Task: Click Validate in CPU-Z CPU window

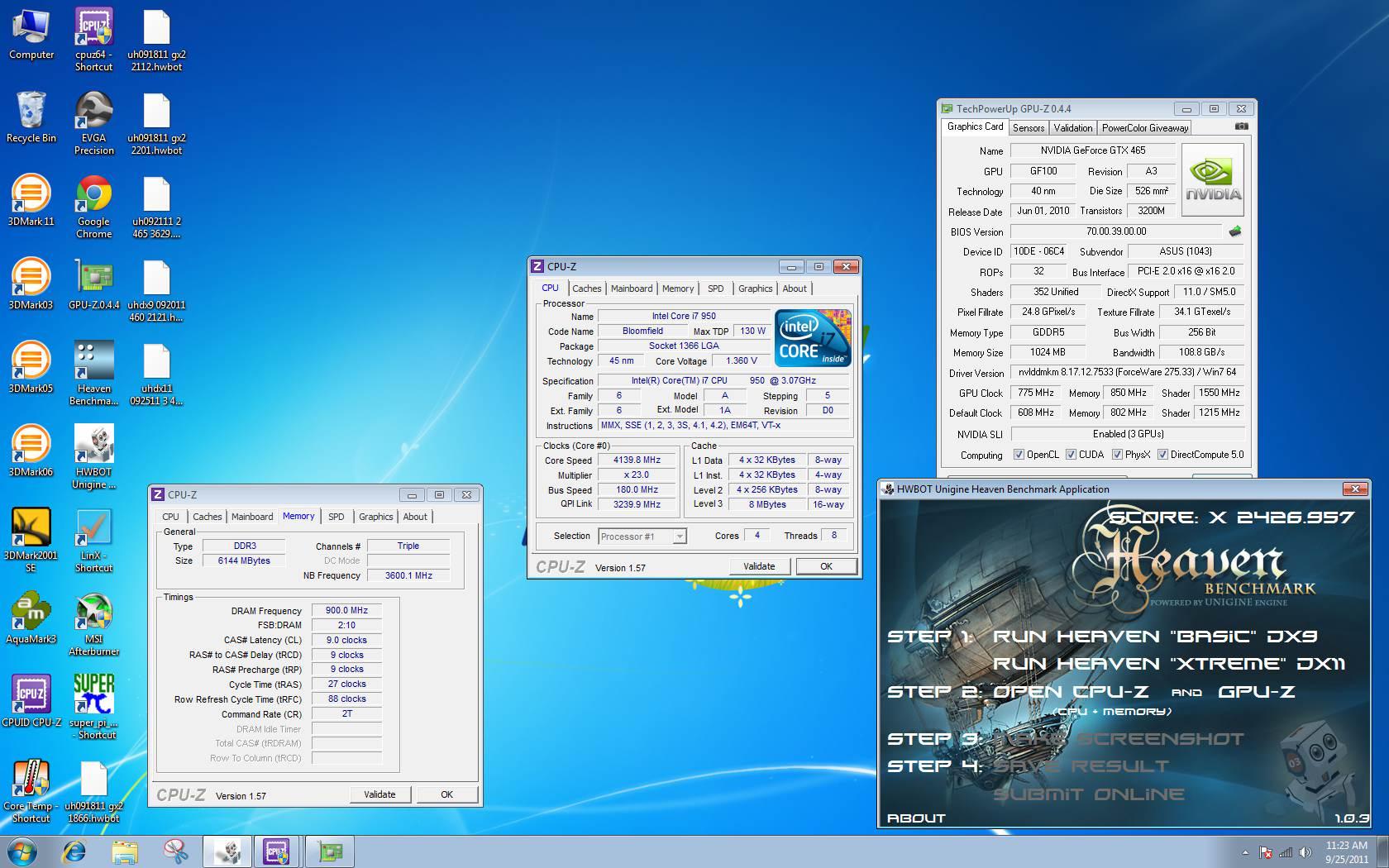Action: point(759,566)
